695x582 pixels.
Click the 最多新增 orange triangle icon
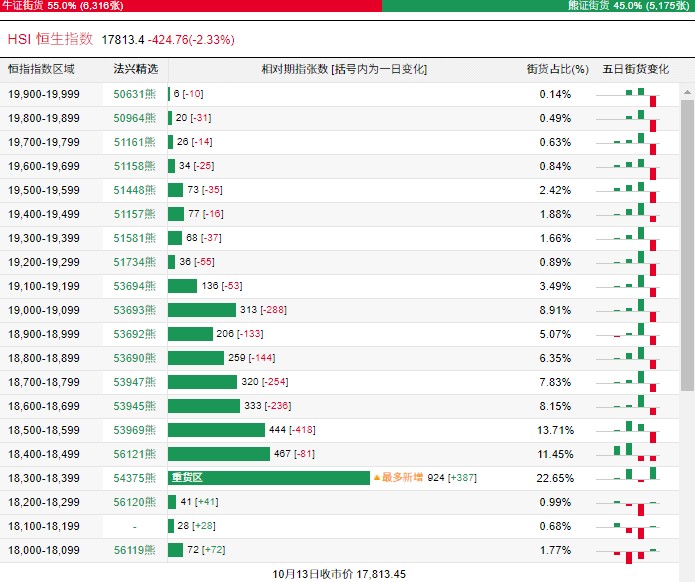(x=377, y=478)
